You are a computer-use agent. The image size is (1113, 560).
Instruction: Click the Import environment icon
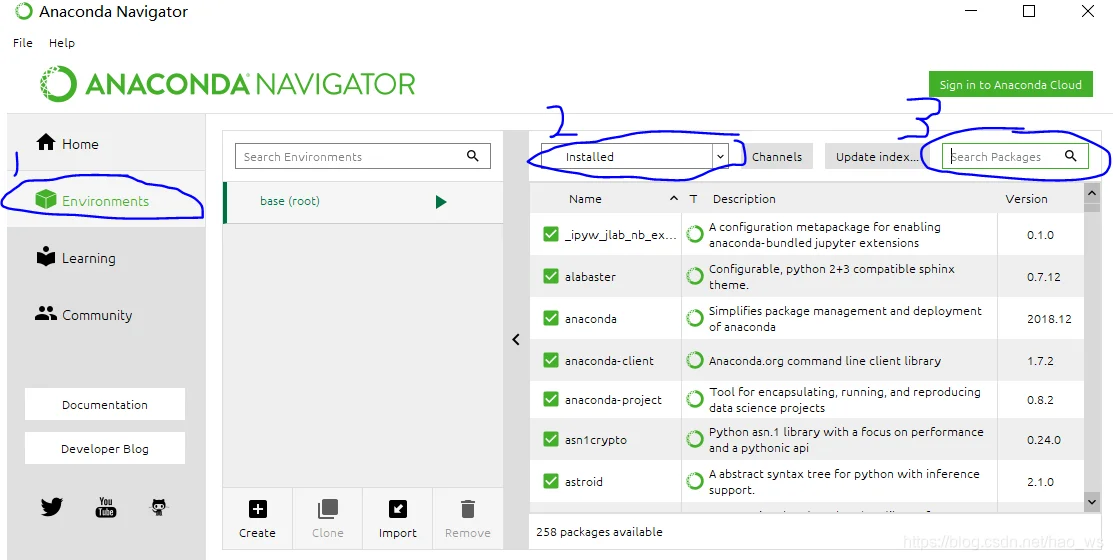[x=398, y=509]
